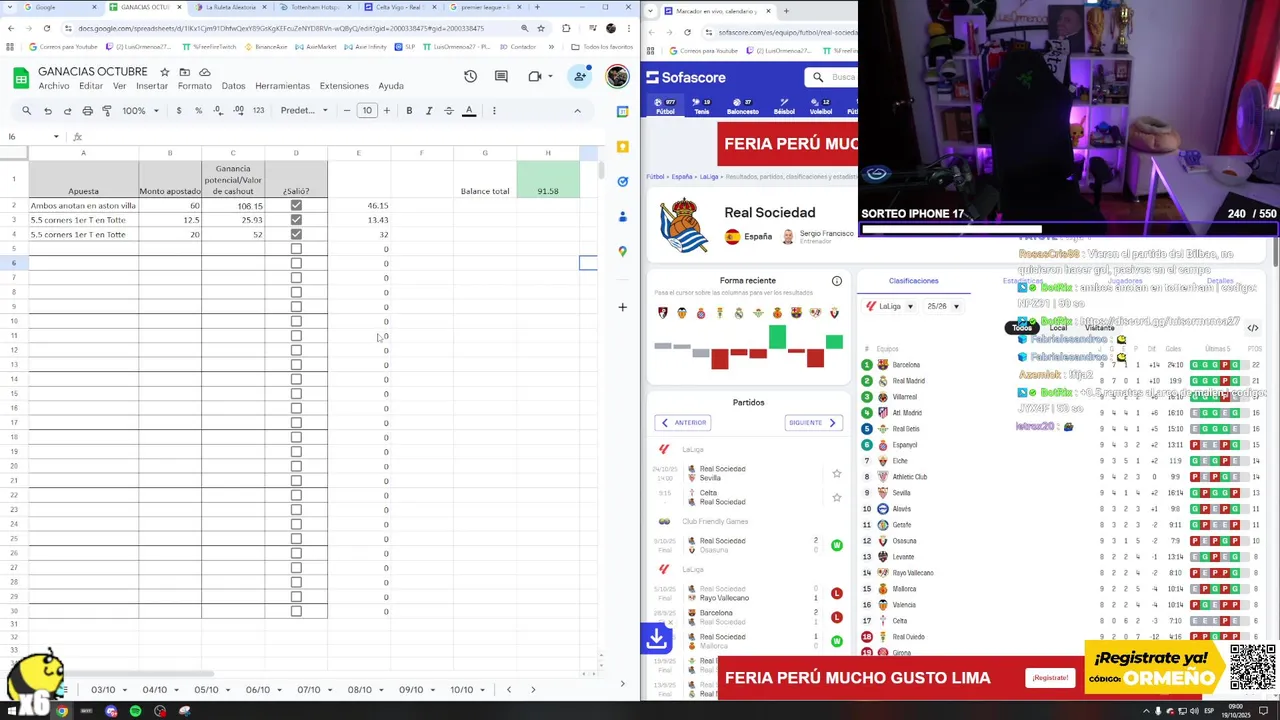Open the Formato menu
The height and width of the screenshot is (720, 1280).
point(194,86)
